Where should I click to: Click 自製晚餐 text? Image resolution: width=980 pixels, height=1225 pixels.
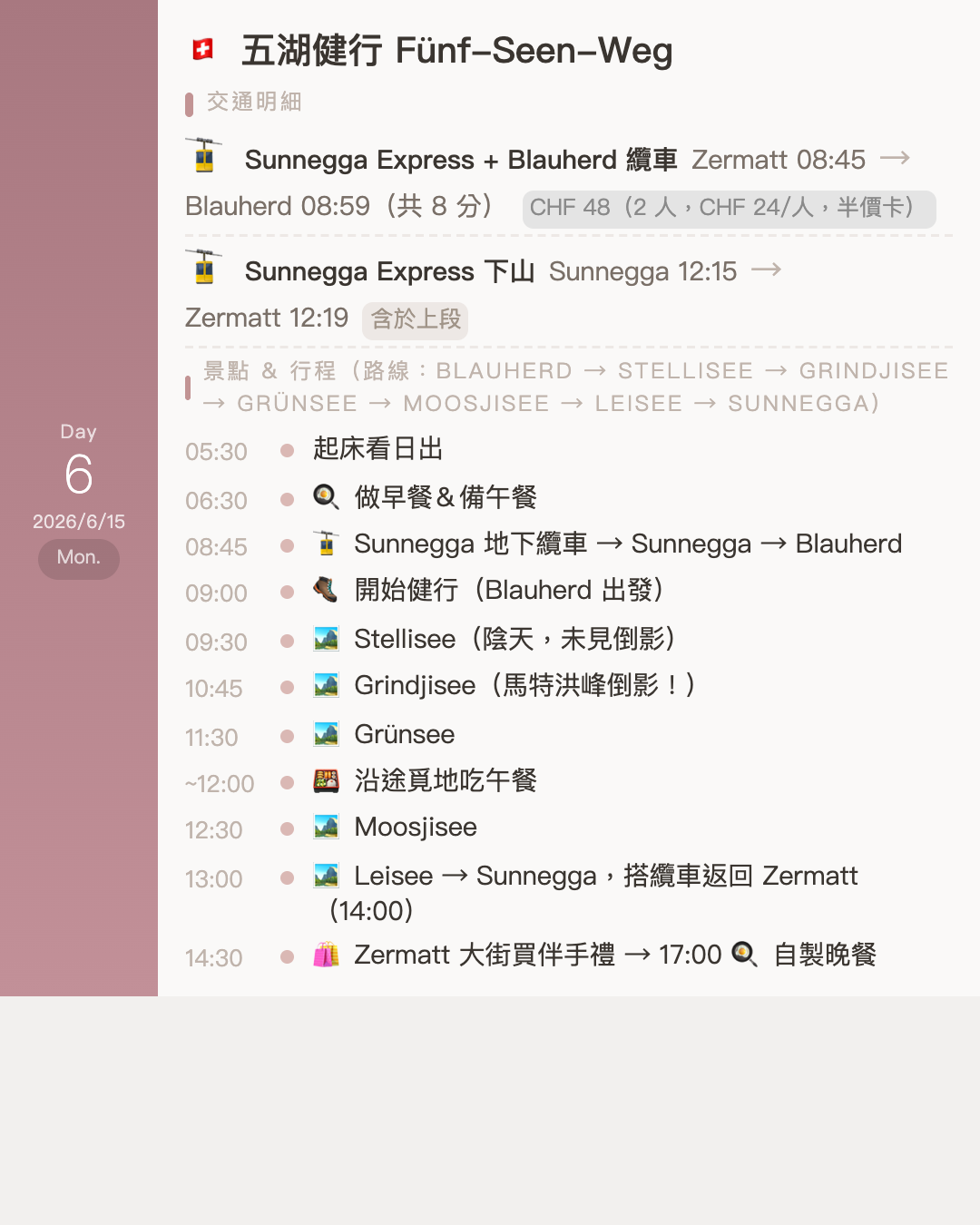coord(825,955)
